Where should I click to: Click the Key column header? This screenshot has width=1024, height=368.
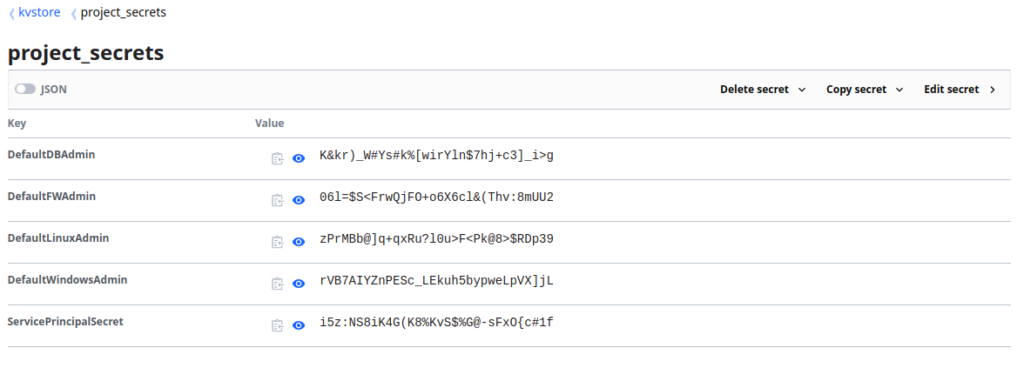pyautogui.click(x=17, y=123)
